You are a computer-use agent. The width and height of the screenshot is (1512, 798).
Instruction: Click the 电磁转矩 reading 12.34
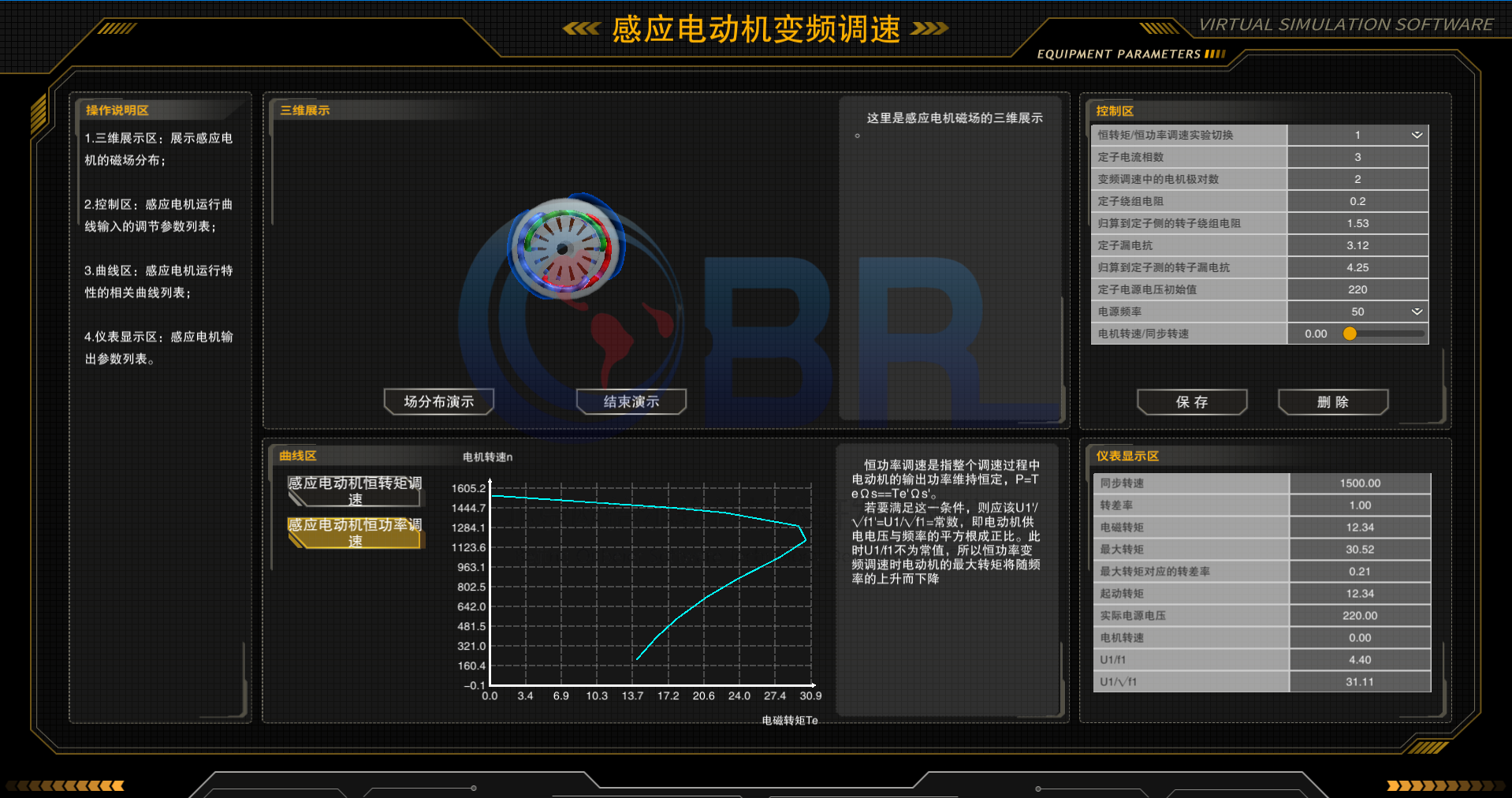(1360, 527)
